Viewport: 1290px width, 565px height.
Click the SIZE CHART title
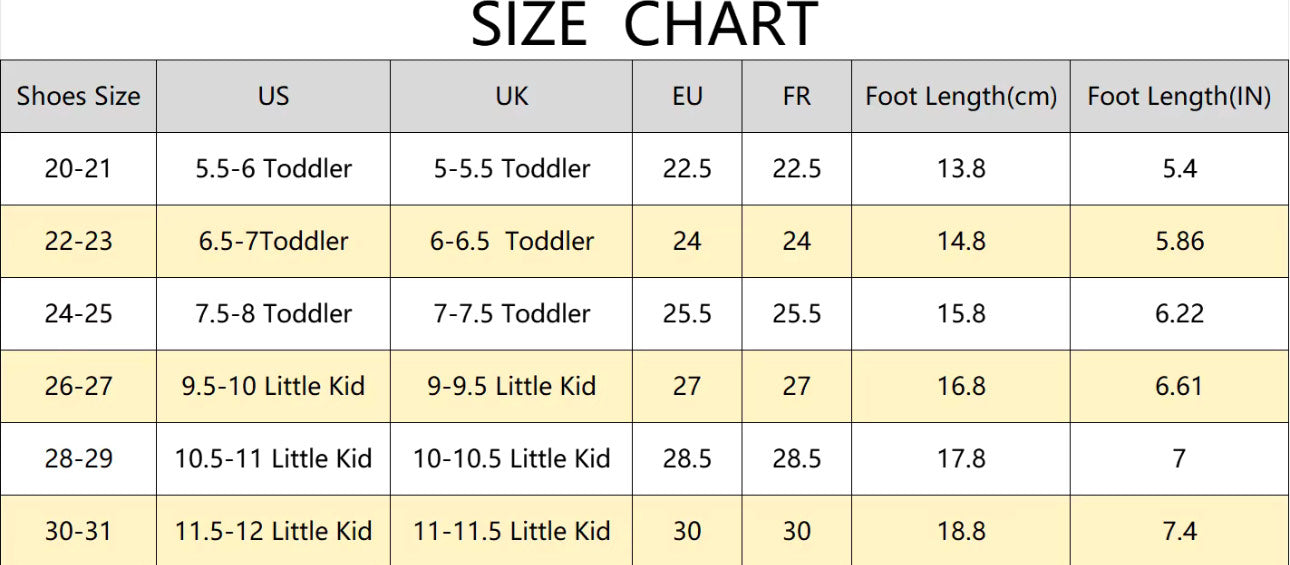click(x=644, y=25)
